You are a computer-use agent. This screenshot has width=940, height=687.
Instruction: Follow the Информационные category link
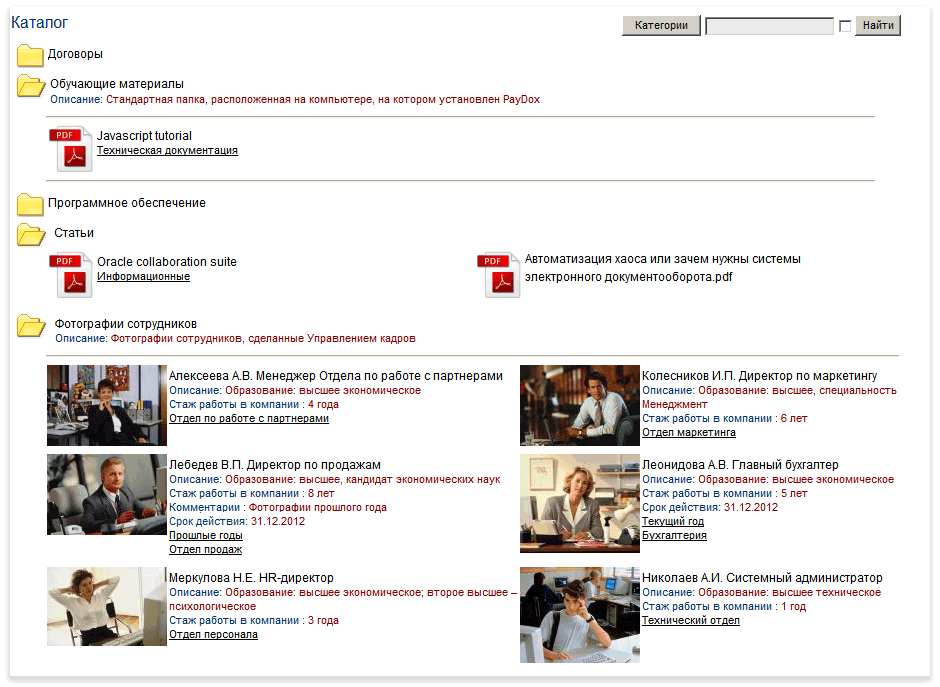click(143, 277)
